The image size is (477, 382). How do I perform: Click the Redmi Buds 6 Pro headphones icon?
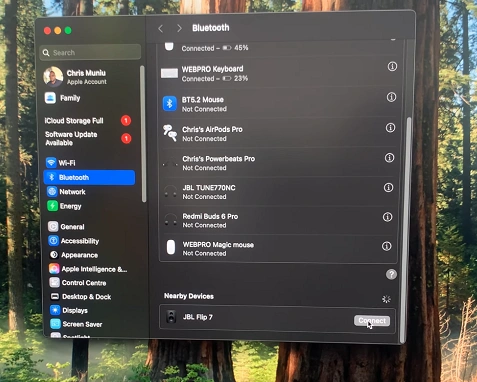pyautogui.click(x=171, y=220)
